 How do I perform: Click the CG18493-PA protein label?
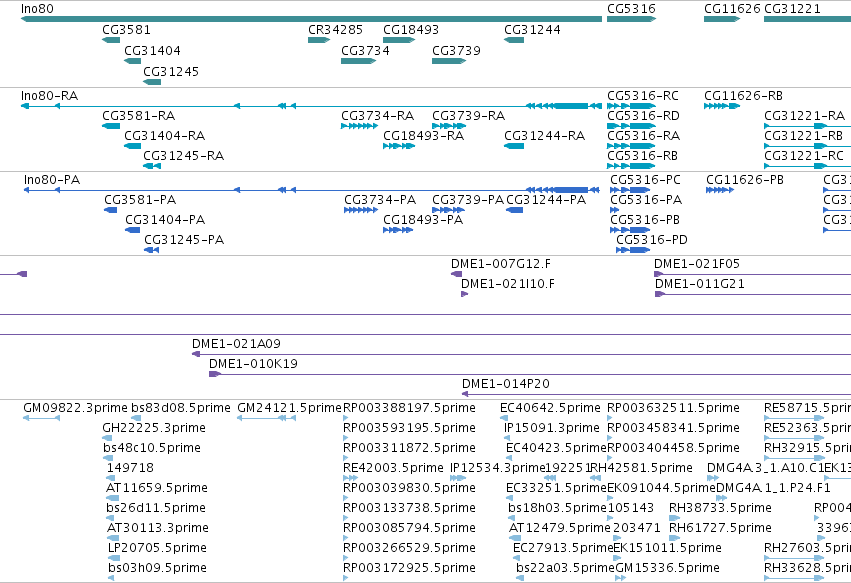423,220
